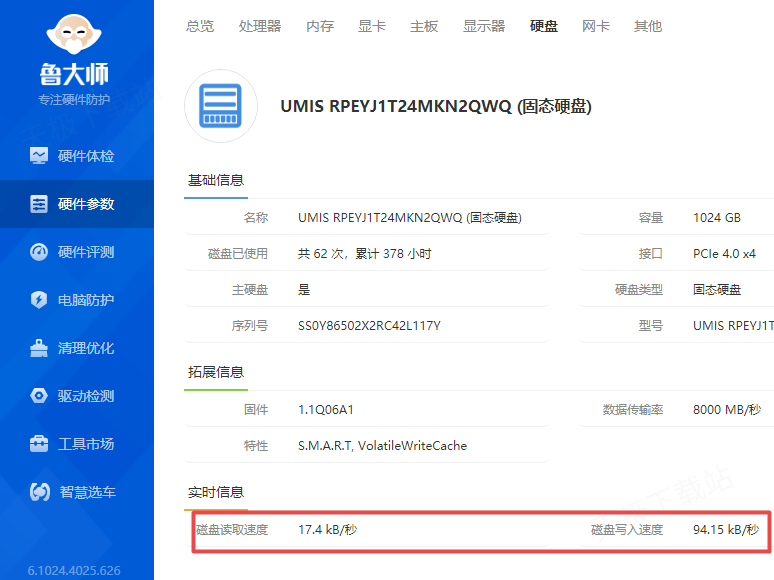
Task: Click the large SSD drive icon
Action: (x=221, y=106)
